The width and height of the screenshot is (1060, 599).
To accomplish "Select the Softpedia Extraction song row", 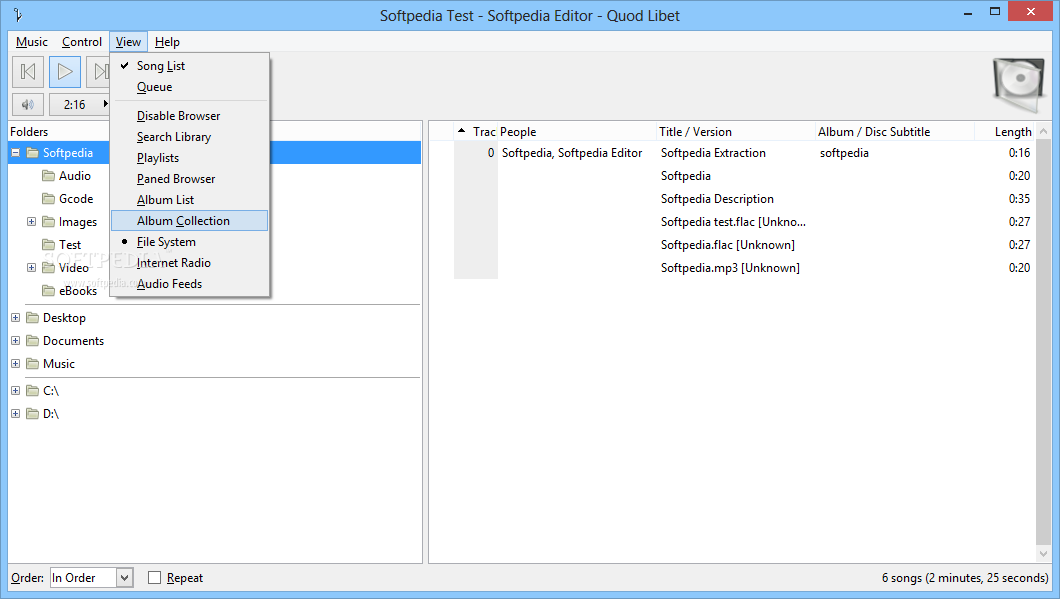I will pyautogui.click(x=732, y=153).
